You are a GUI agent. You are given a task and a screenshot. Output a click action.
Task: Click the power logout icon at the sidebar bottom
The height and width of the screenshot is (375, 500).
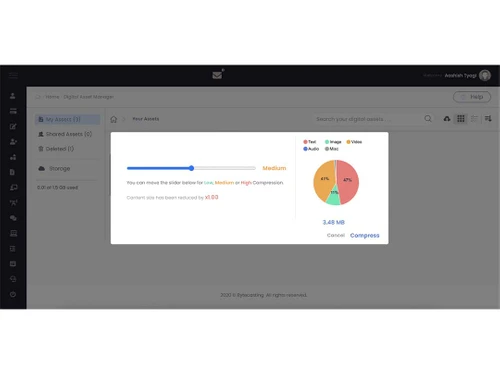coord(13,294)
